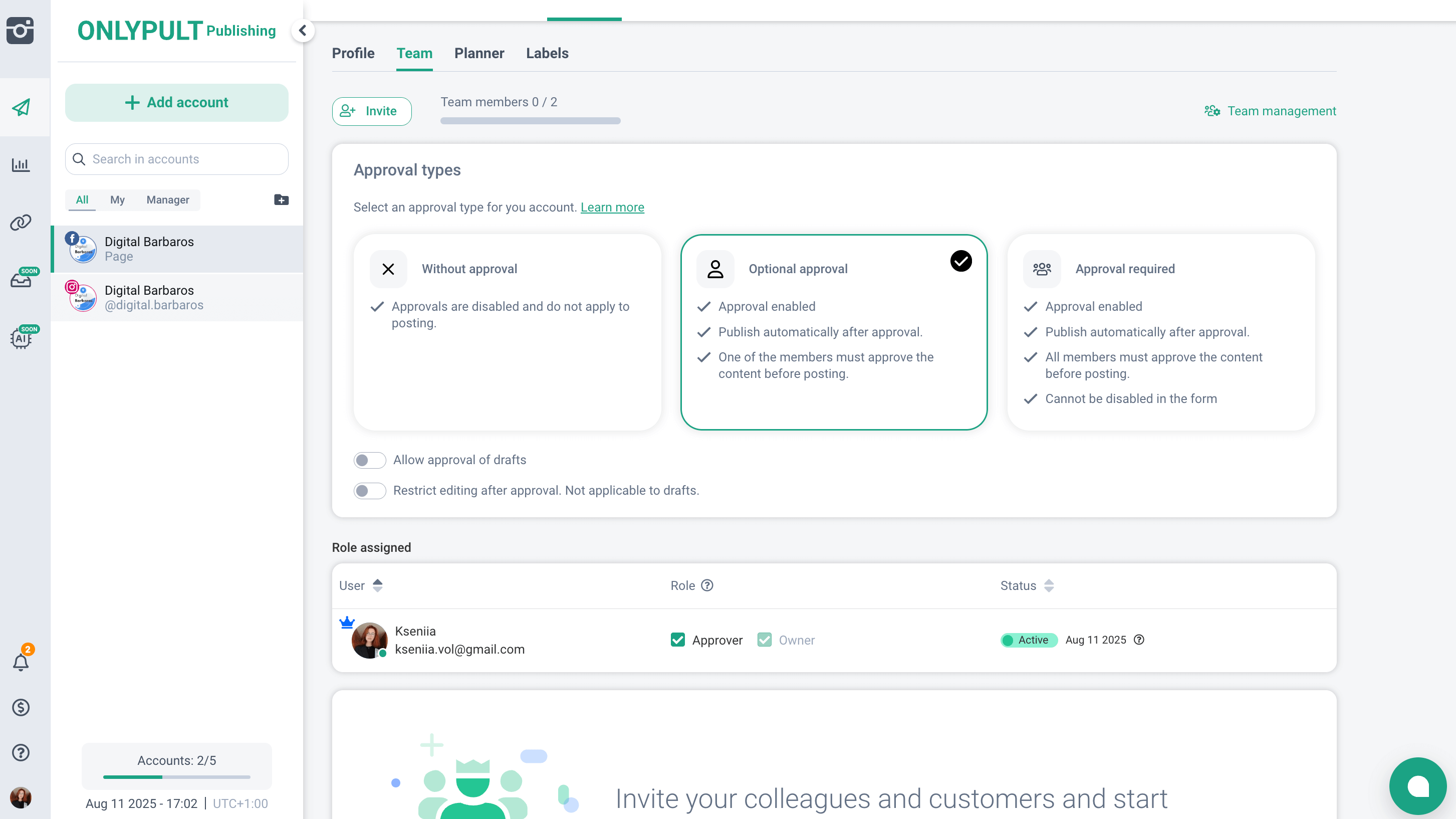Click the link chain icon in sidebar
1456x819 pixels.
21,222
